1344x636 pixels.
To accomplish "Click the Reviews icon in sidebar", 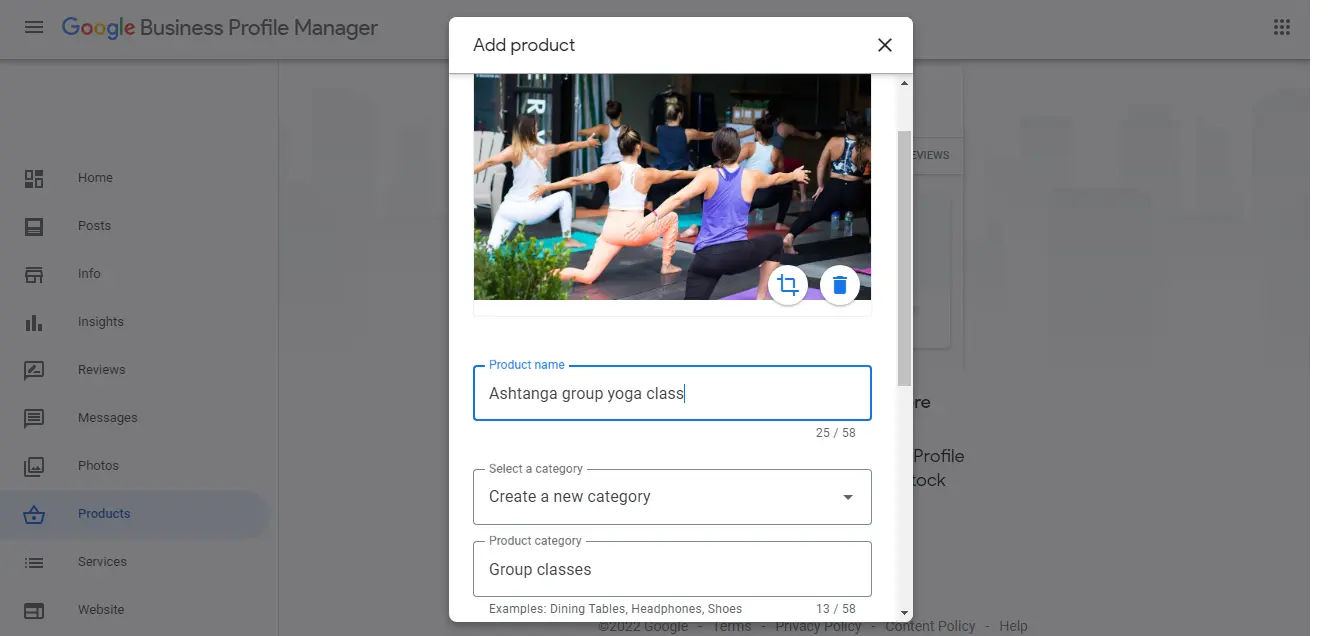I will (34, 370).
